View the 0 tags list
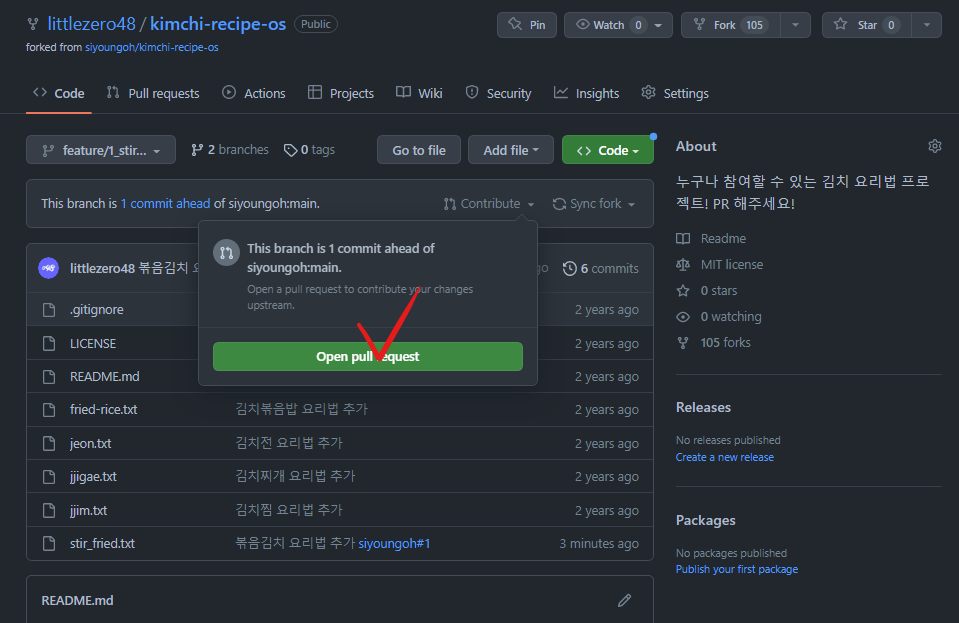This screenshot has width=959, height=623. 309,150
